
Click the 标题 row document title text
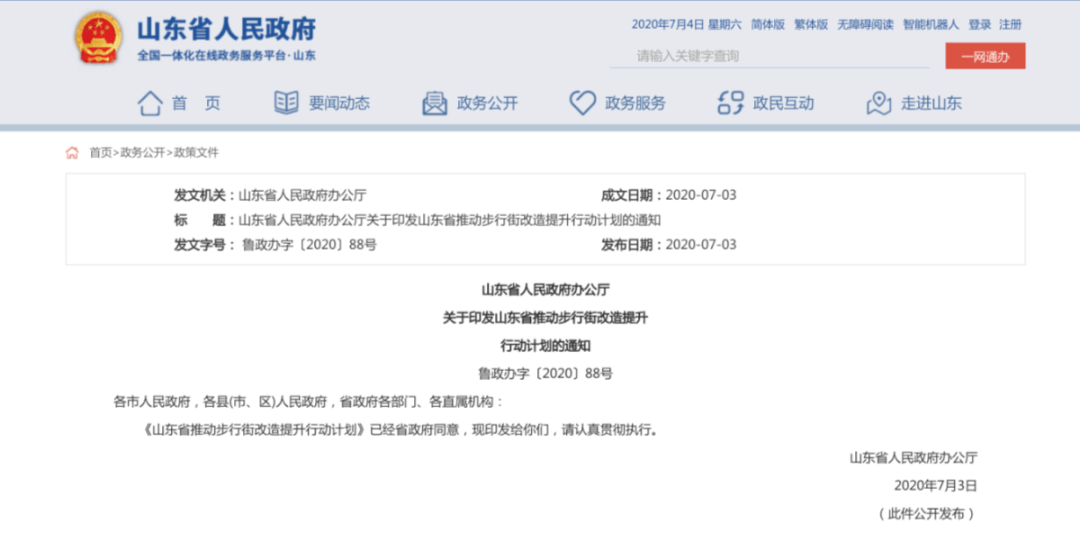(x=449, y=220)
